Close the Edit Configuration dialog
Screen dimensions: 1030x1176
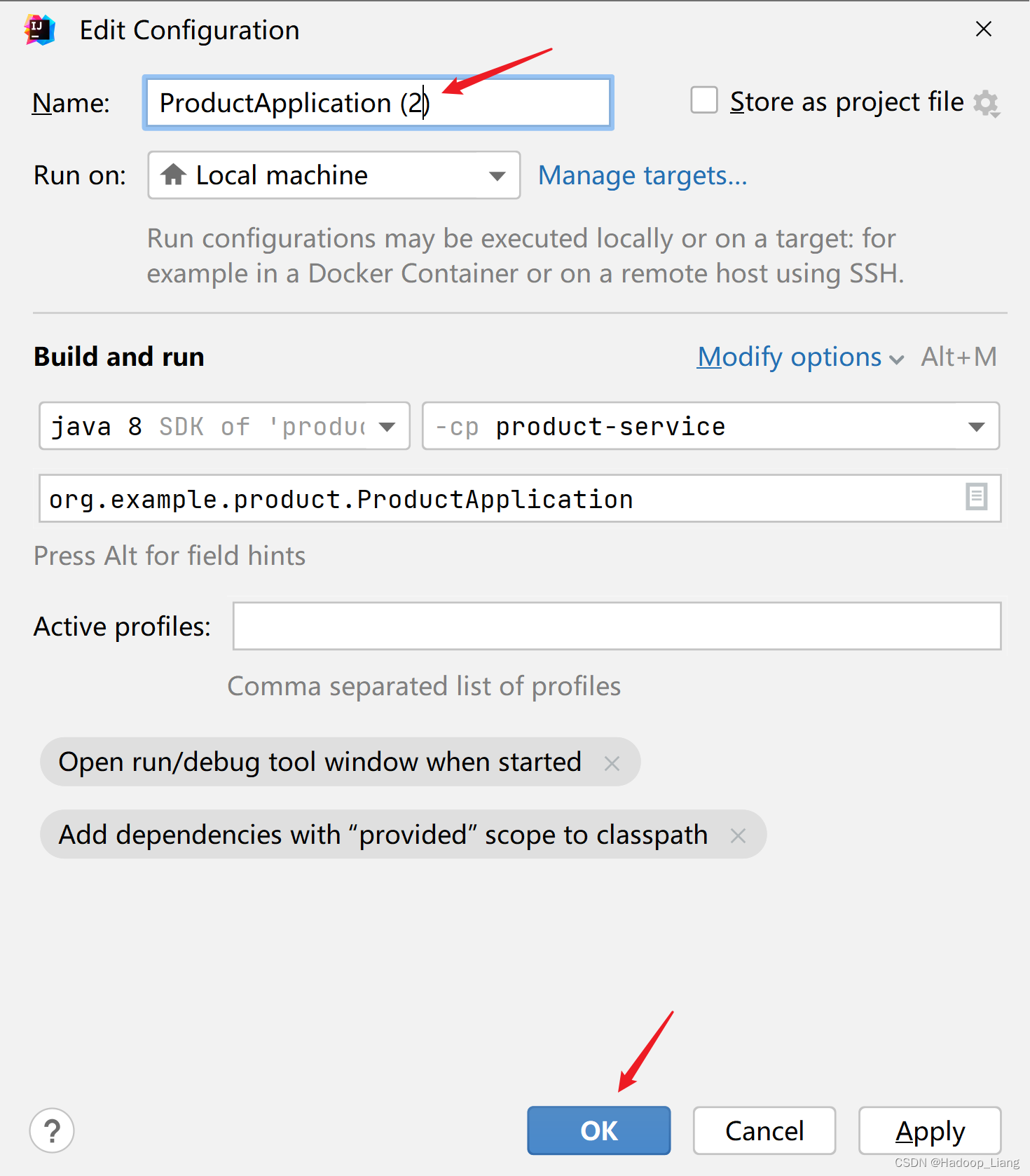[x=983, y=29]
